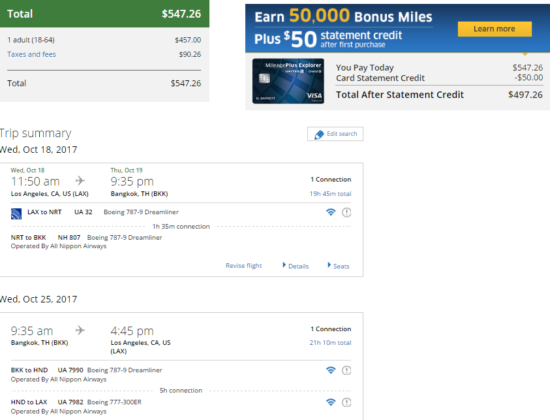Viewport: 550px width, 420px height.
Task: Click the 11:50 am departure time
Action: coord(35,181)
